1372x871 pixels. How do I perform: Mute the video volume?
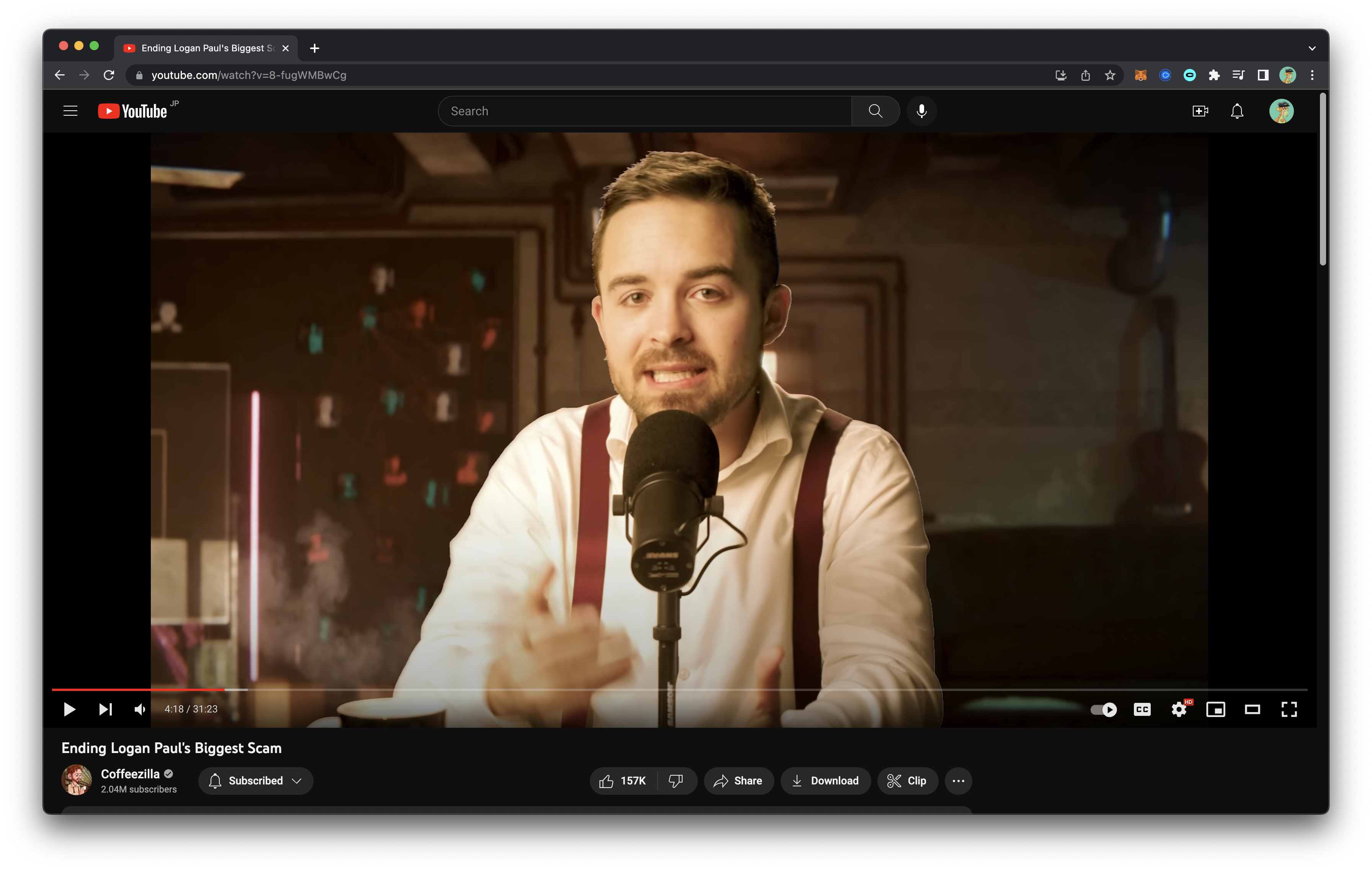click(x=140, y=709)
